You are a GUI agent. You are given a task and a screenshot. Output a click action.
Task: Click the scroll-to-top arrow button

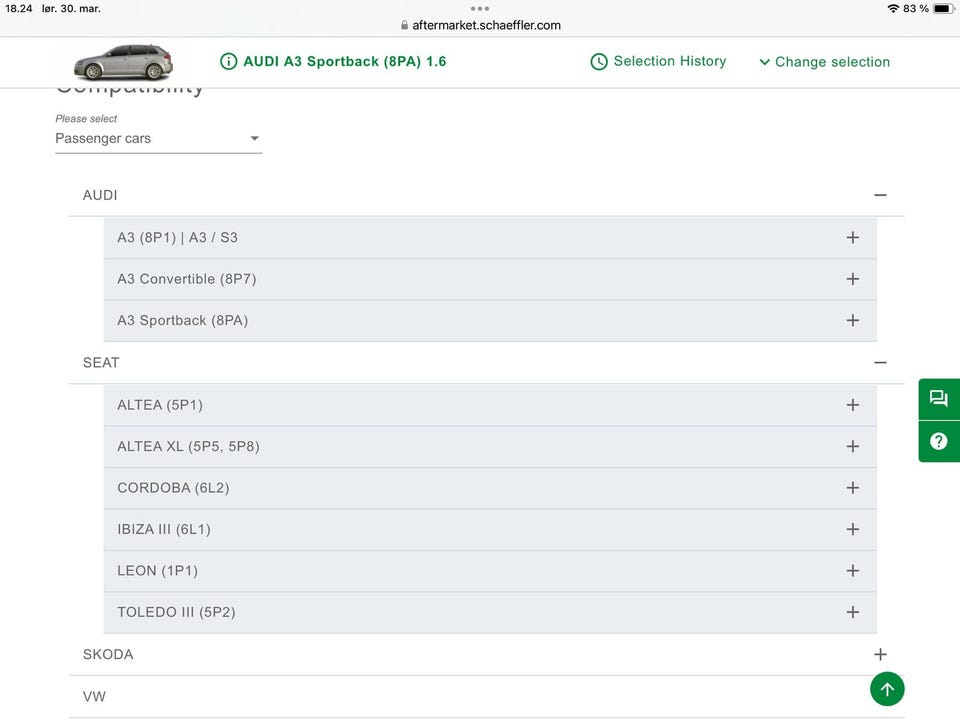[887, 689]
